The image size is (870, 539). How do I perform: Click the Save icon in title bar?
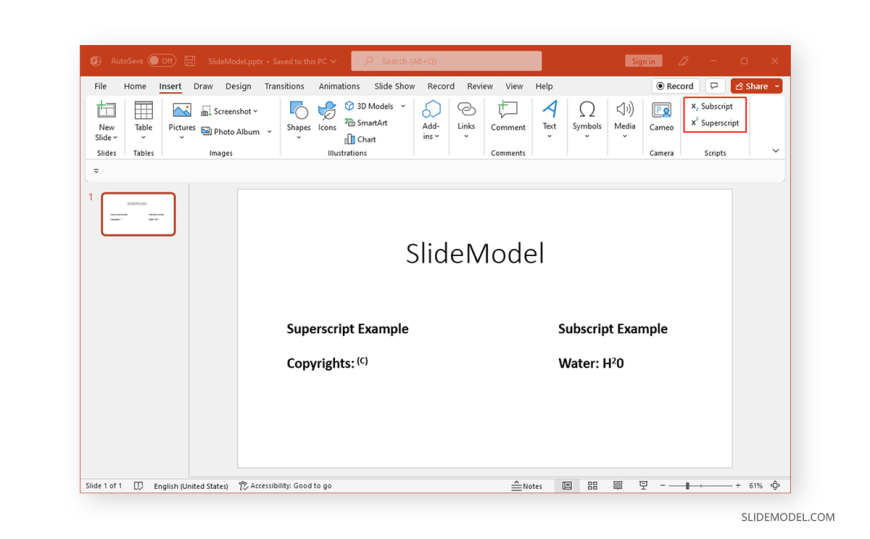tap(190, 61)
